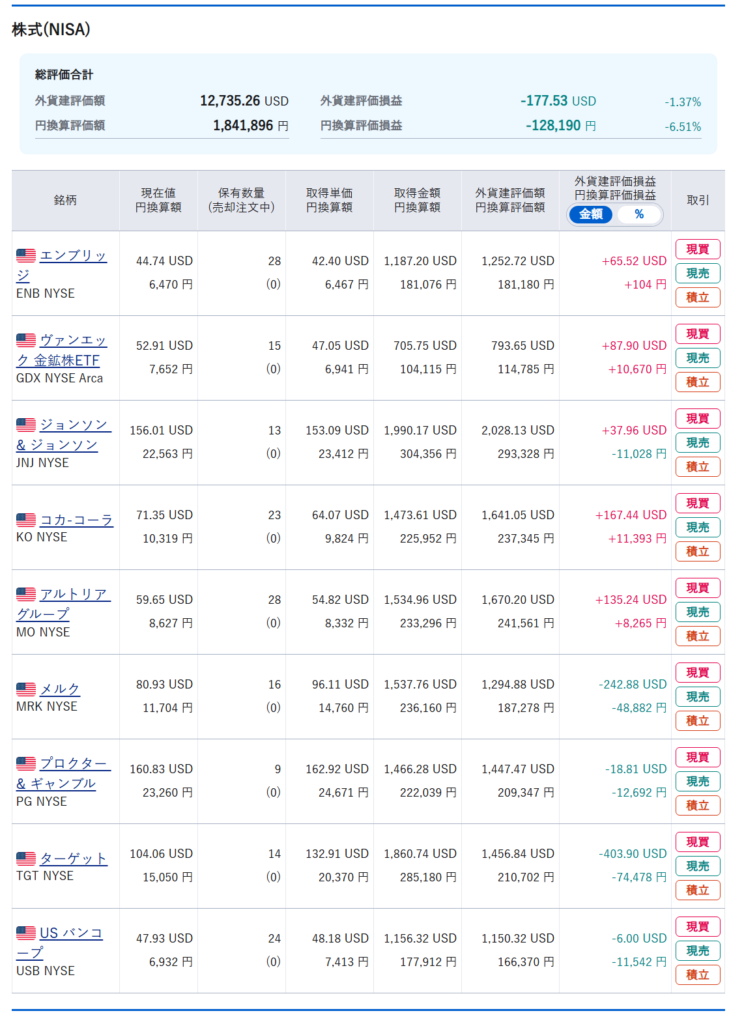Open the ジョンソン&ジョンソン stock link

coord(64,435)
